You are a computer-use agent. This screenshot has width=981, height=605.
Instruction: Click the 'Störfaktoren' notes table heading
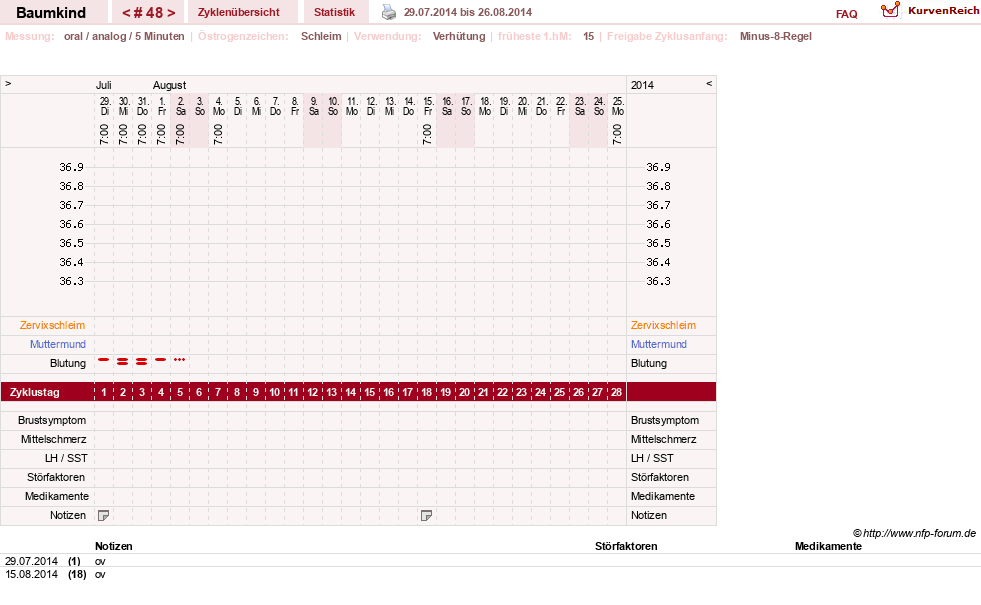pyautogui.click(x=626, y=546)
